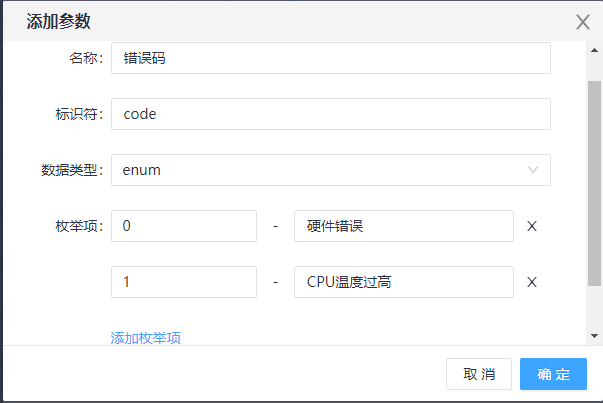Click the vertical scrollbar thumb
This screenshot has height=403, width=603.
[x=594, y=180]
